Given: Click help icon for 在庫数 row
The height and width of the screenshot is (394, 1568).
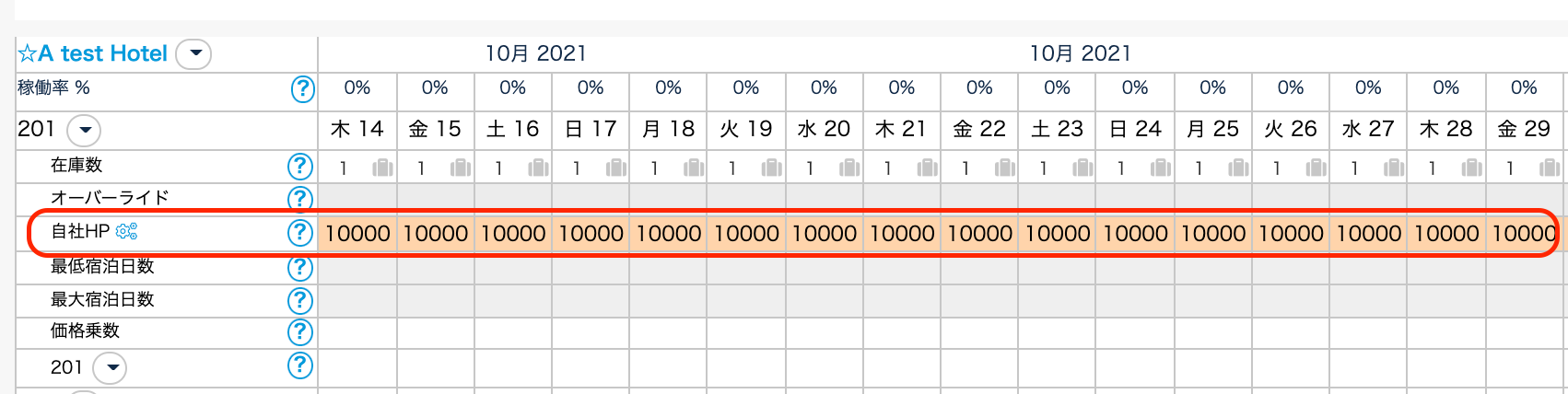Looking at the screenshot, I should point(300,167).
